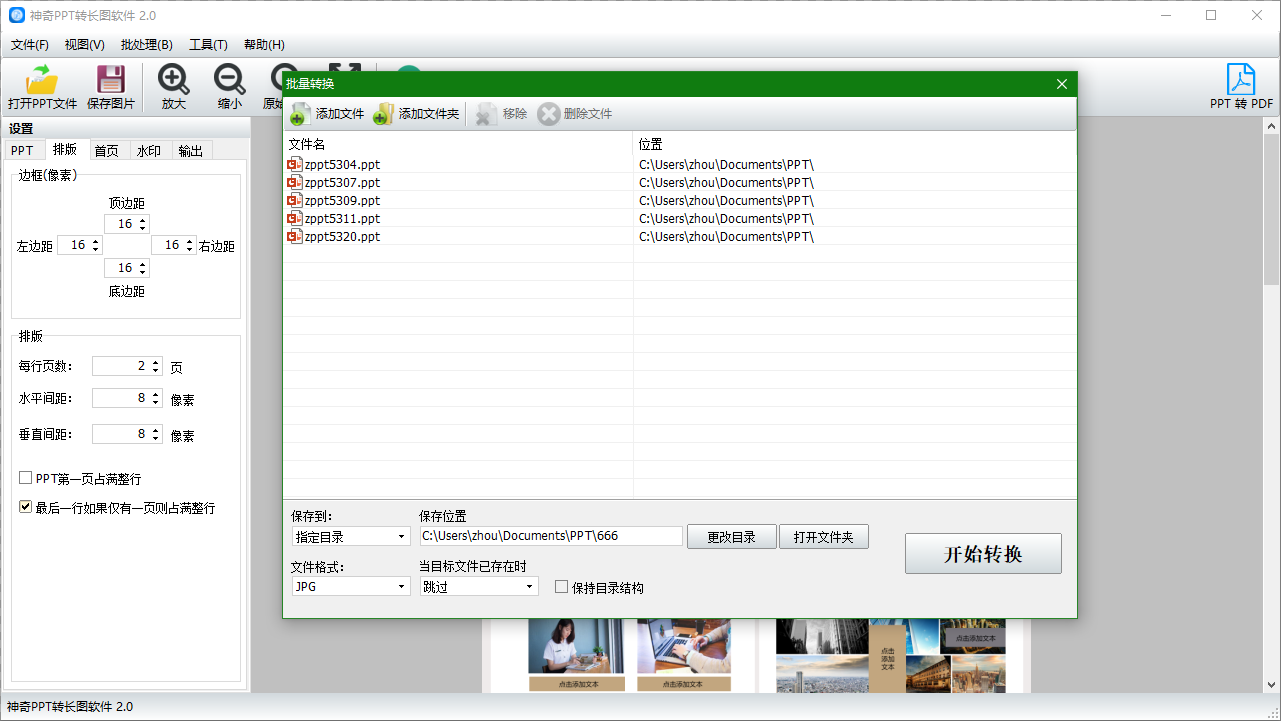The width and height of the screenshot is (1281, 721).
Task: Click the Open PPT File toolbar icon
Action: (x=42, y=80)
